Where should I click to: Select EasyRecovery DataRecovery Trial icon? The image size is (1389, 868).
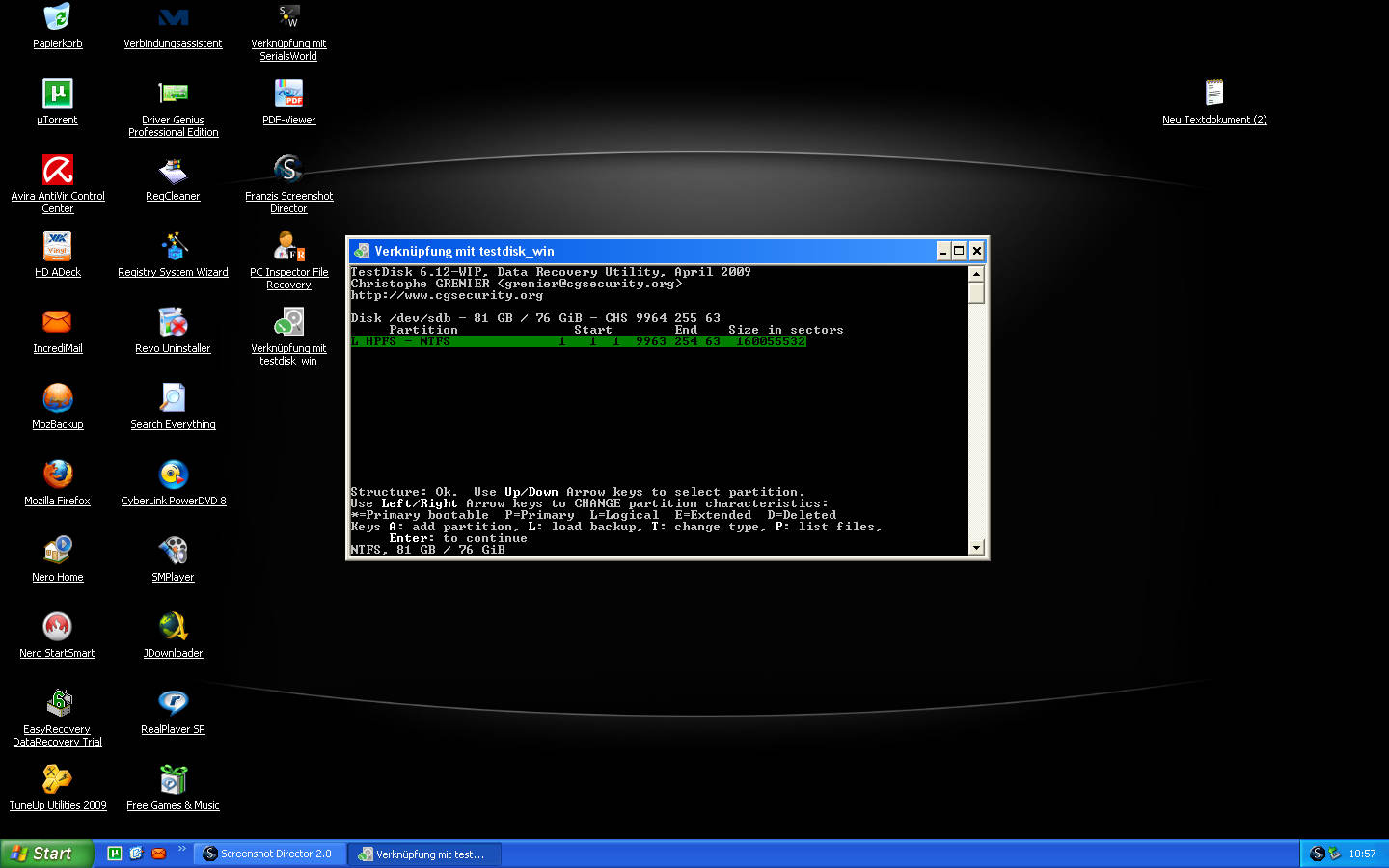tap(57, 703)
